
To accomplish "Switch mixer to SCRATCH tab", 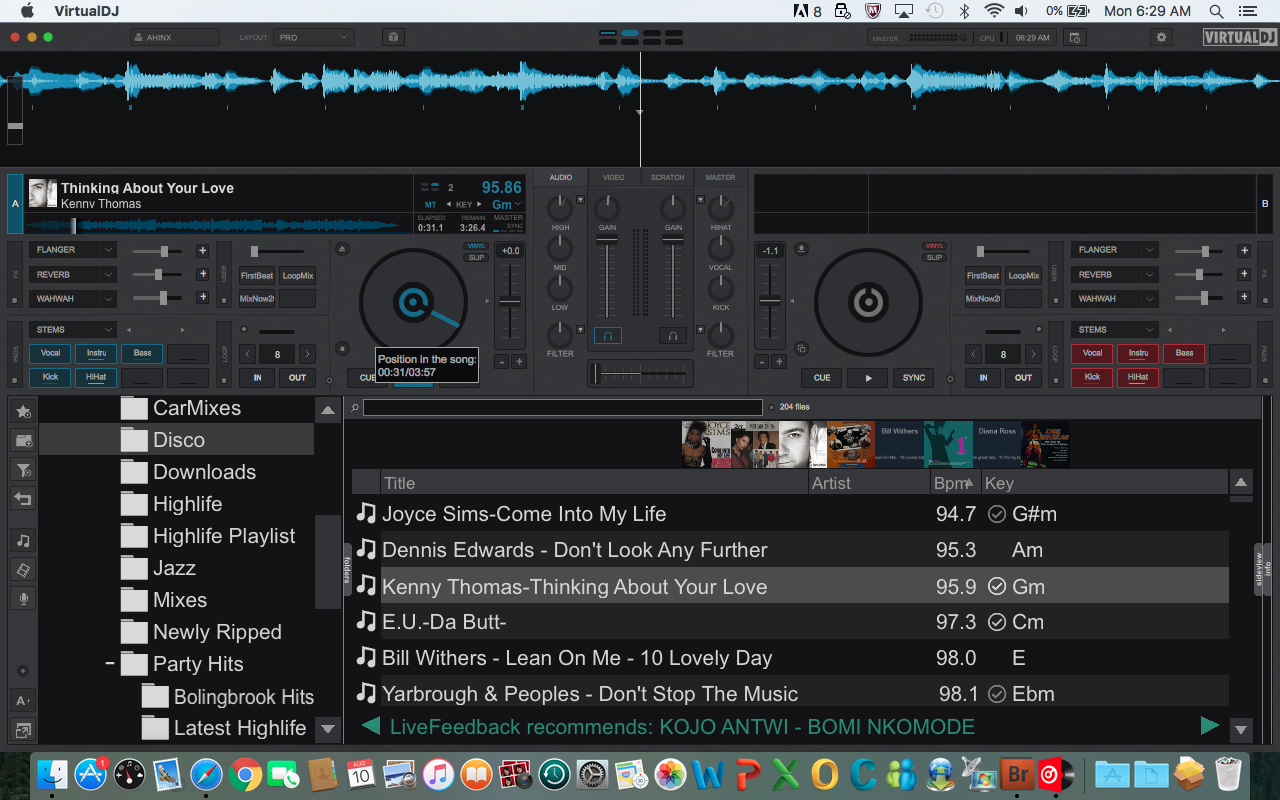I will pyautogui.click(x=667, y=177).
